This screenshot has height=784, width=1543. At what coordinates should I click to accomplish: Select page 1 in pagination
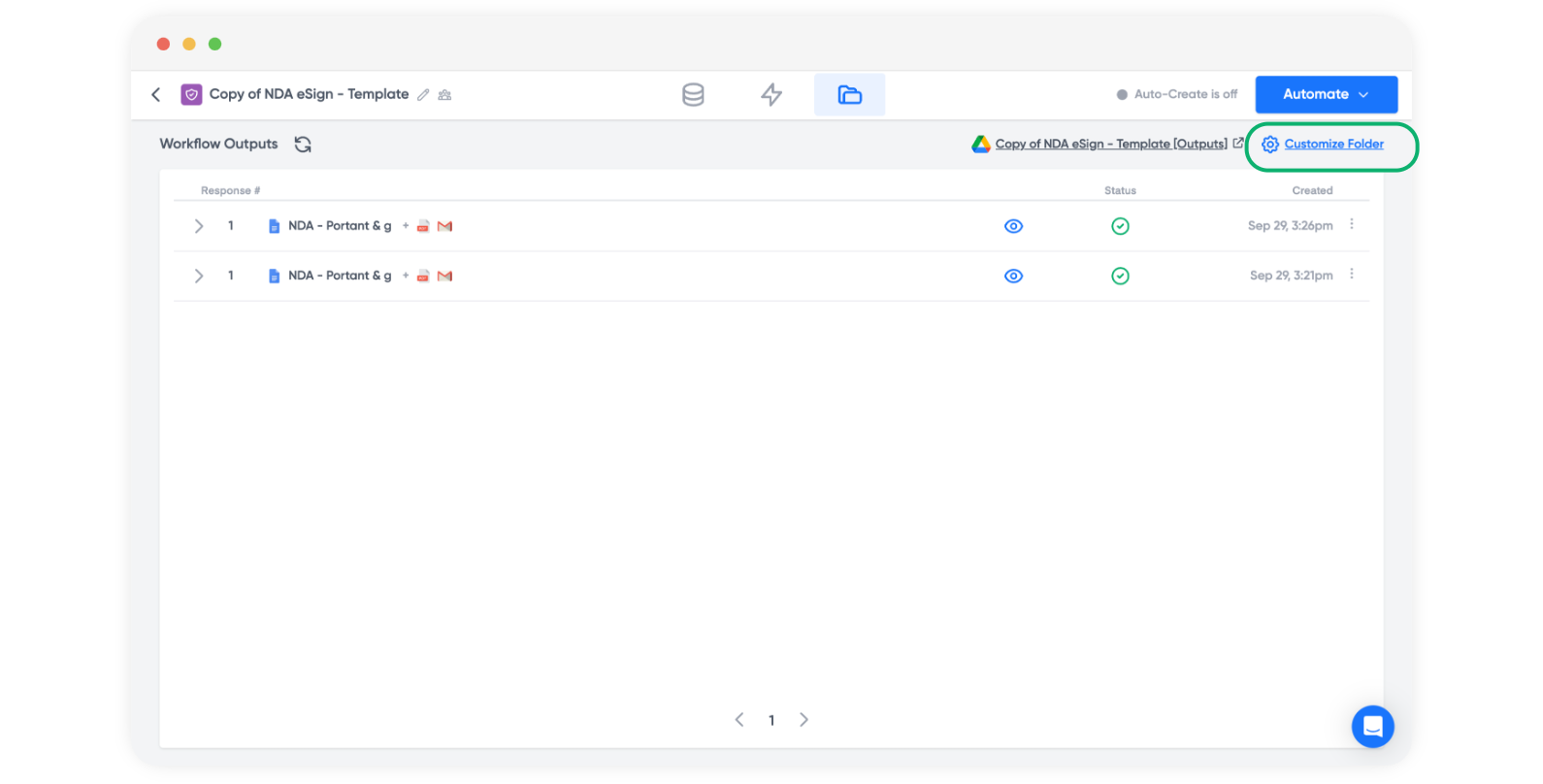coord(771,720)
